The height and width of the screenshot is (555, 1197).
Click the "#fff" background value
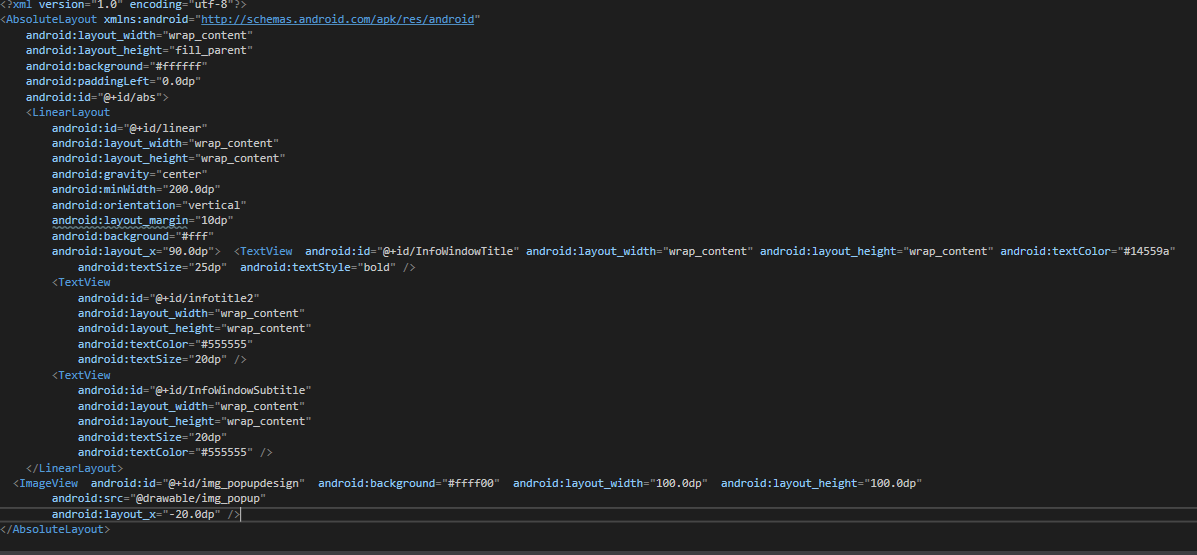click(195, 236)
